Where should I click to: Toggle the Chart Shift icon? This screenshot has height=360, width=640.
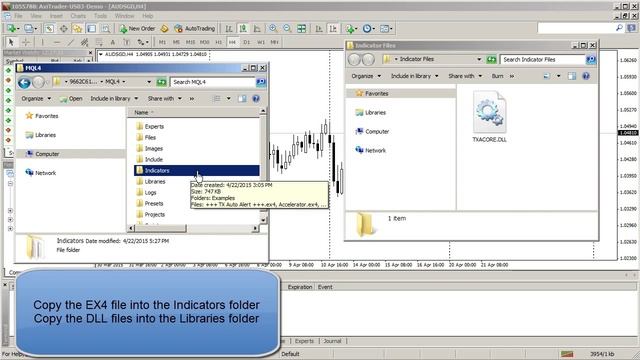coord(333,29)
